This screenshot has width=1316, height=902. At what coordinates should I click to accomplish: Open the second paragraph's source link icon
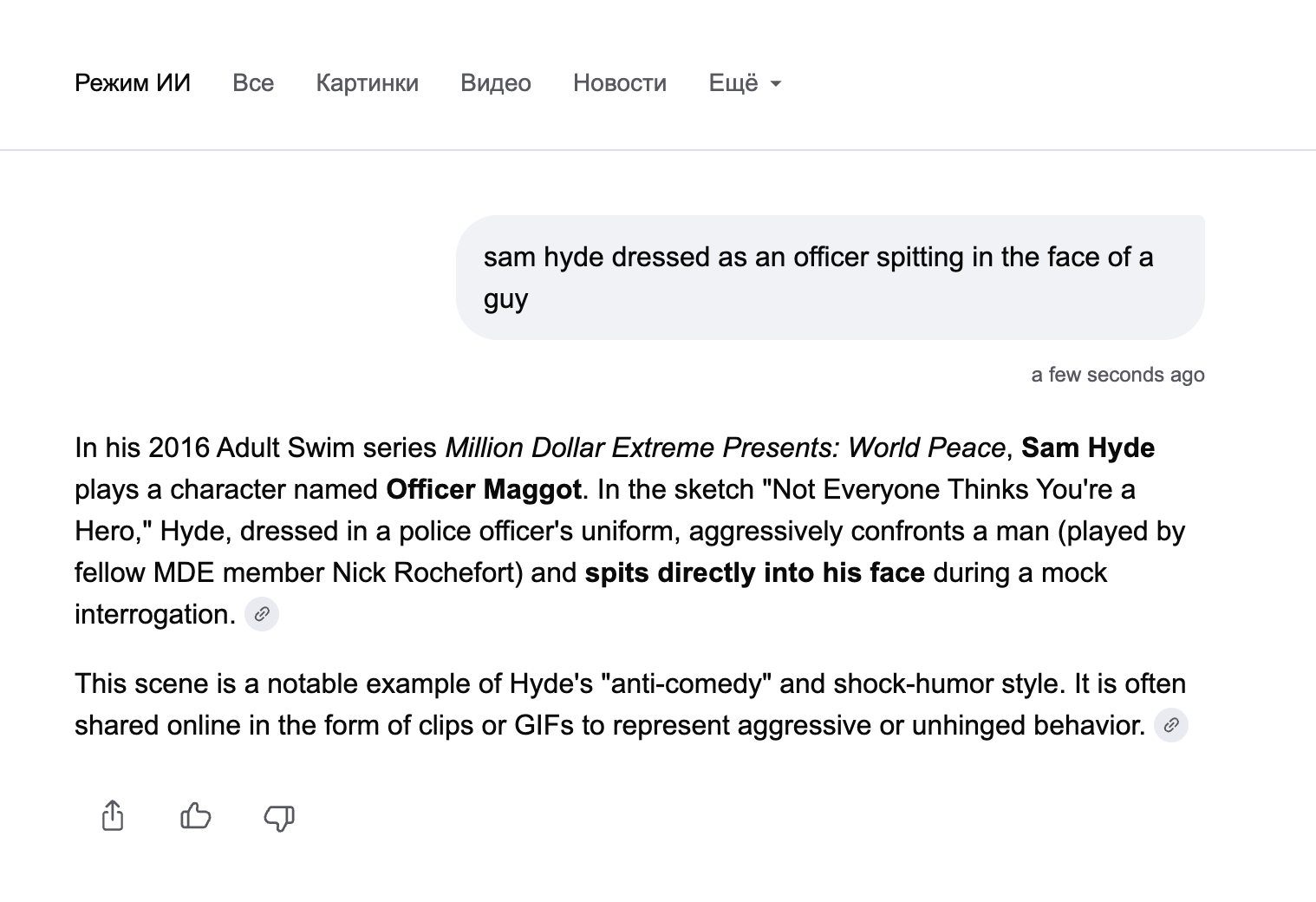point(1170,725)
